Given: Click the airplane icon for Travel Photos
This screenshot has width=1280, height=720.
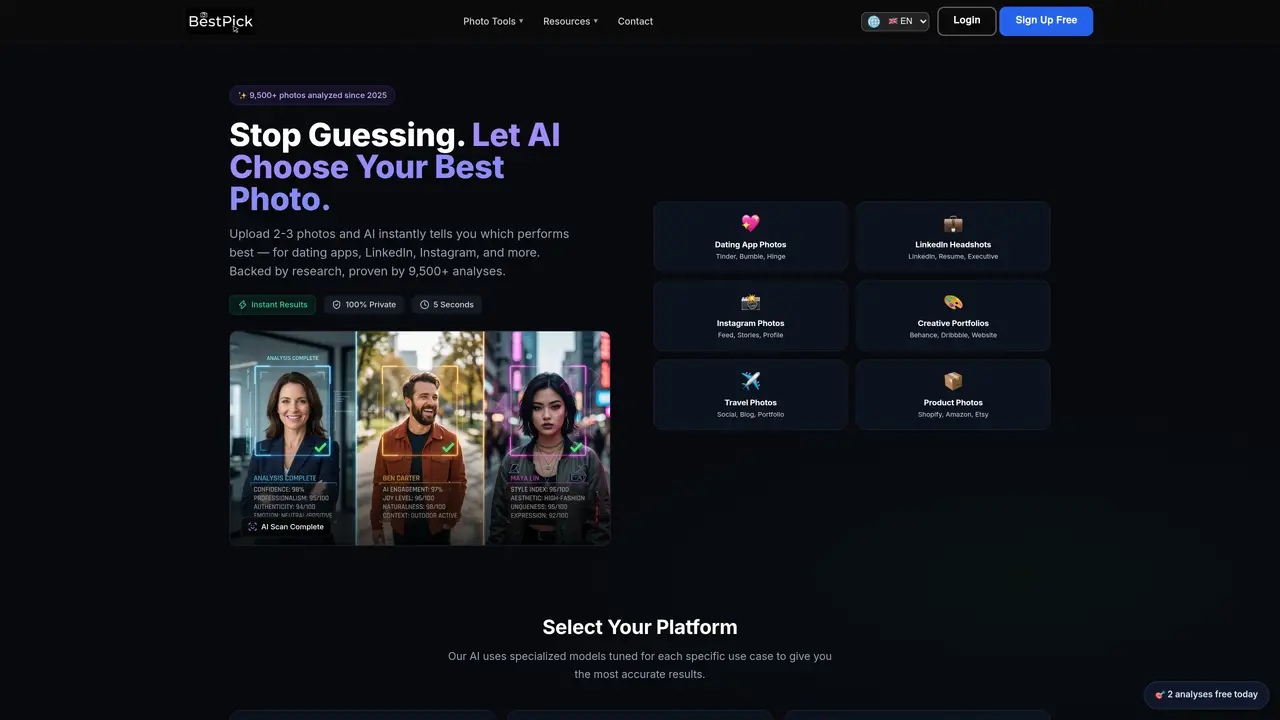Looking at the screenshot, I should click(750, 381).
